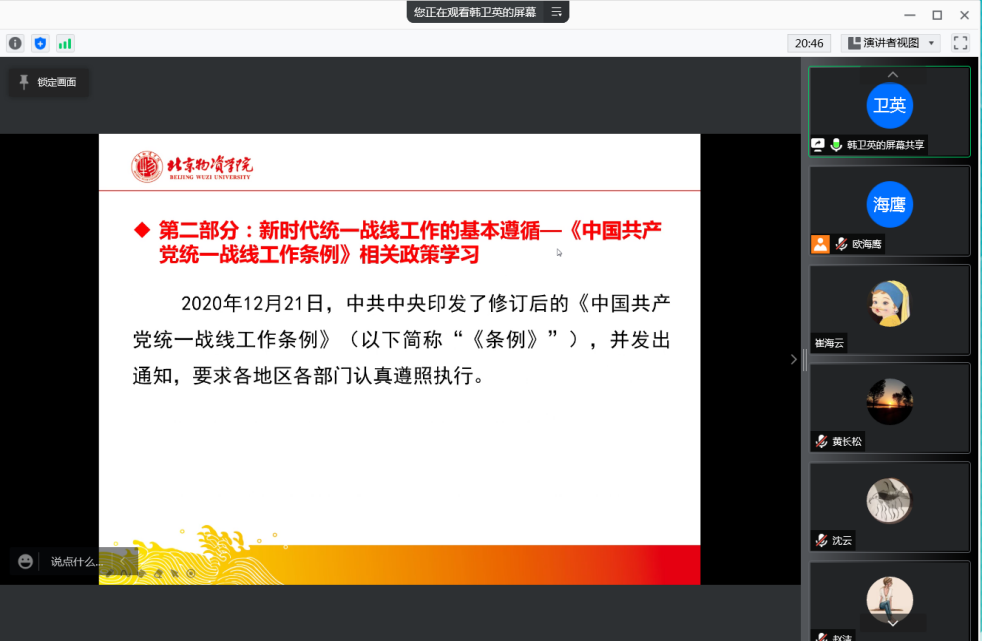Open the screen-share options menu icon
The image size is (982, 641).
[x=557, y=12]
